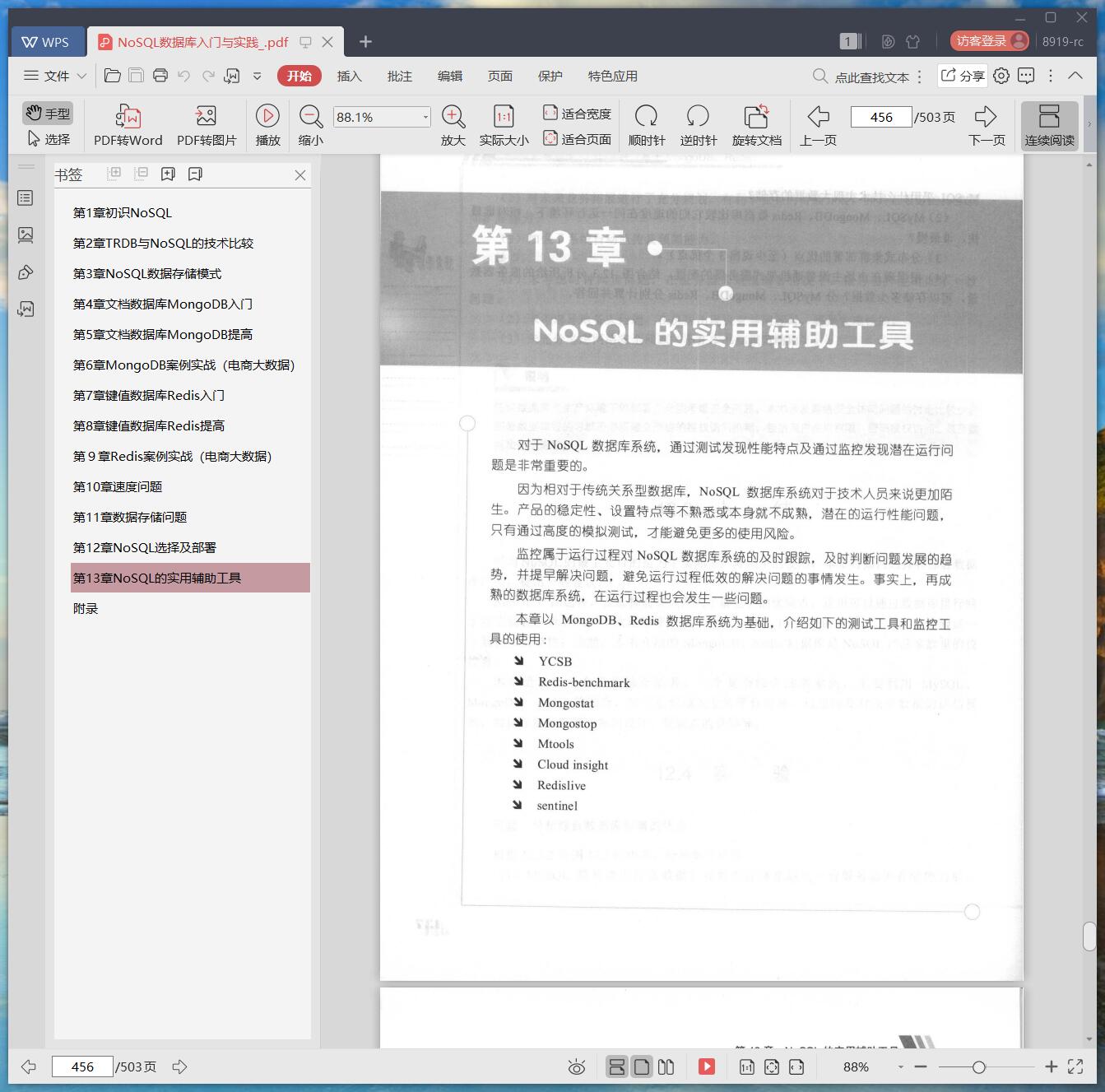Open quick access toolbar customize dropdown
Viewport: 1105px width, 1092px height.
257,76
